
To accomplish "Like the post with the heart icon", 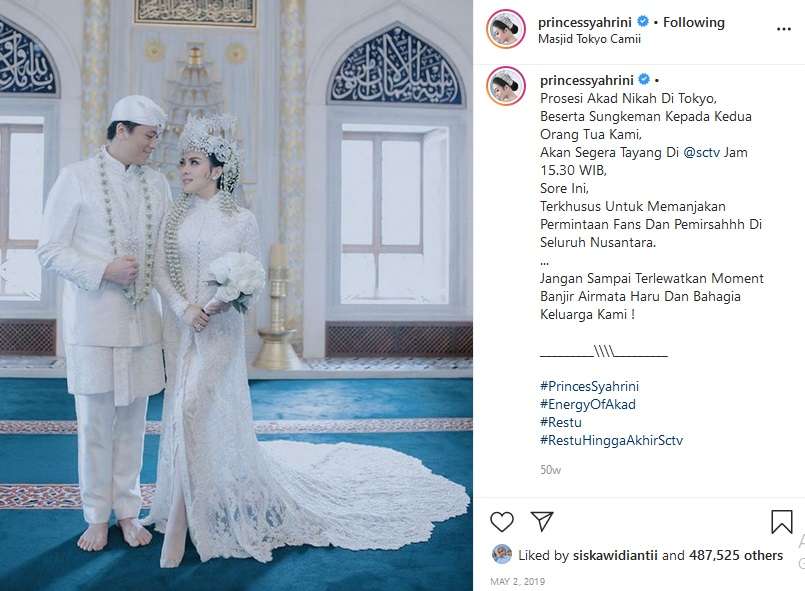I will tap(502, 522).
